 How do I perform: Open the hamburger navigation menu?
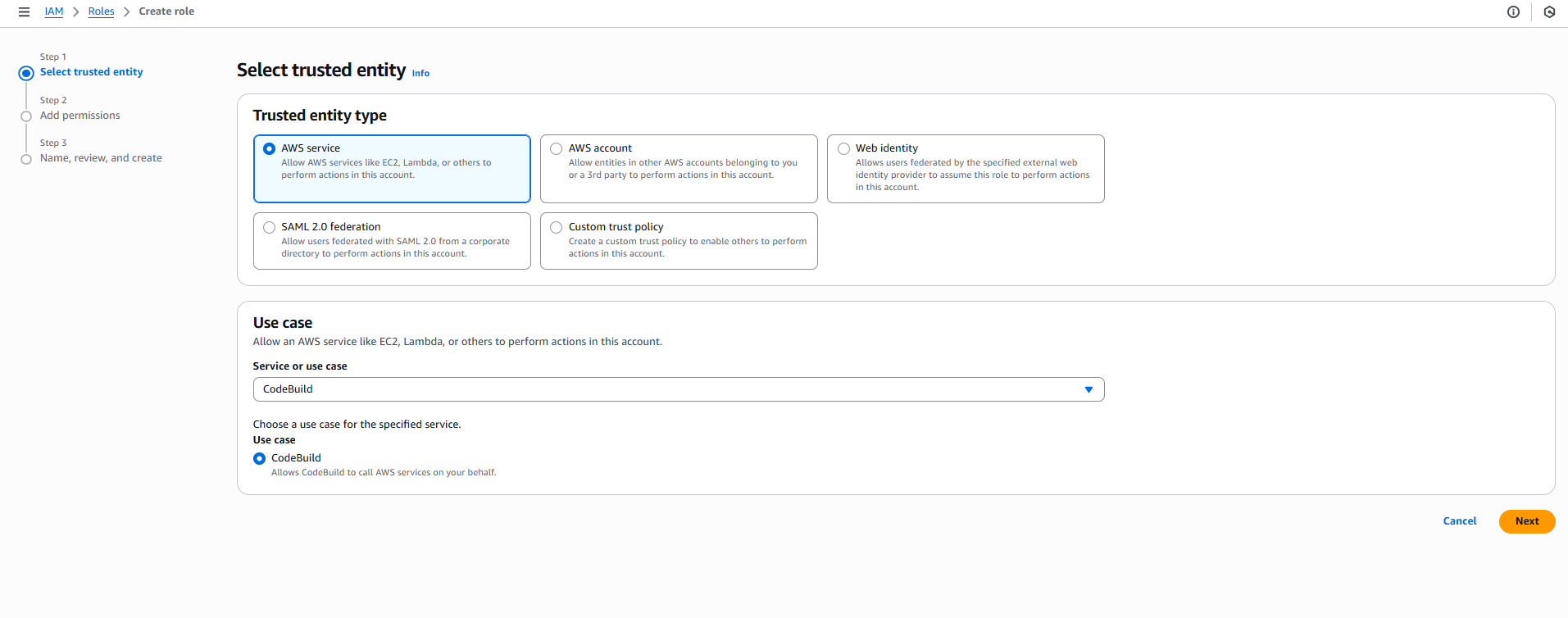point(24,11)
